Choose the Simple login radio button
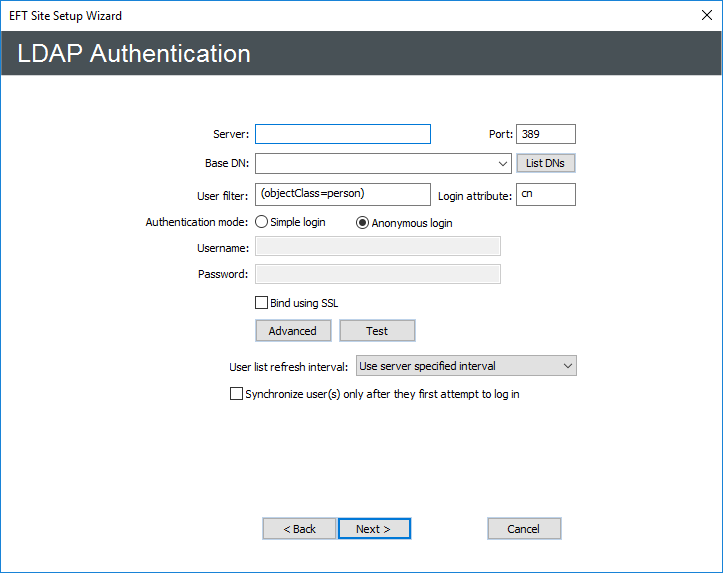This screenshot has width=723, height=573. [262, 223]
